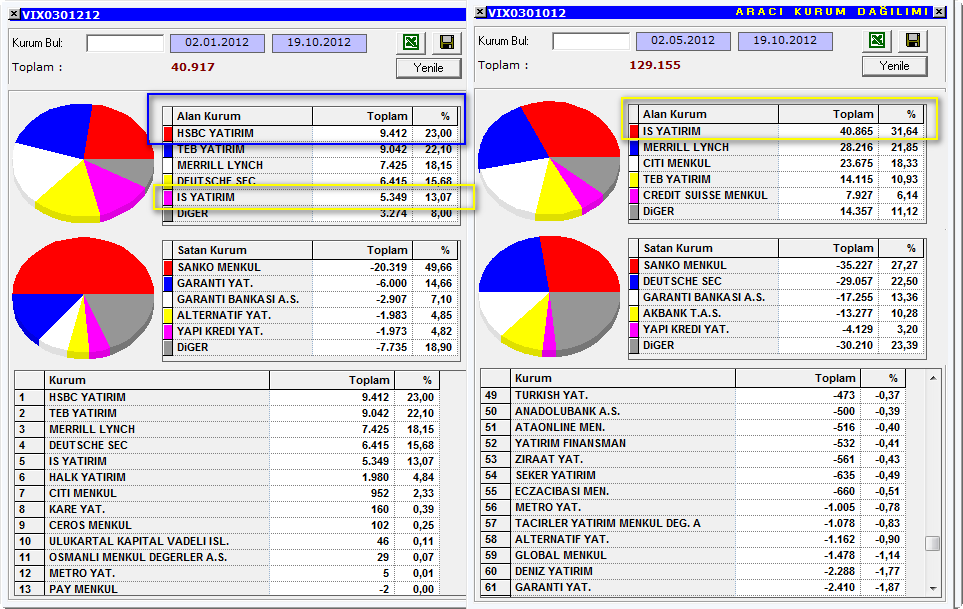Select row 60 DENIZ YATIRIM

[x=693, y=571]
